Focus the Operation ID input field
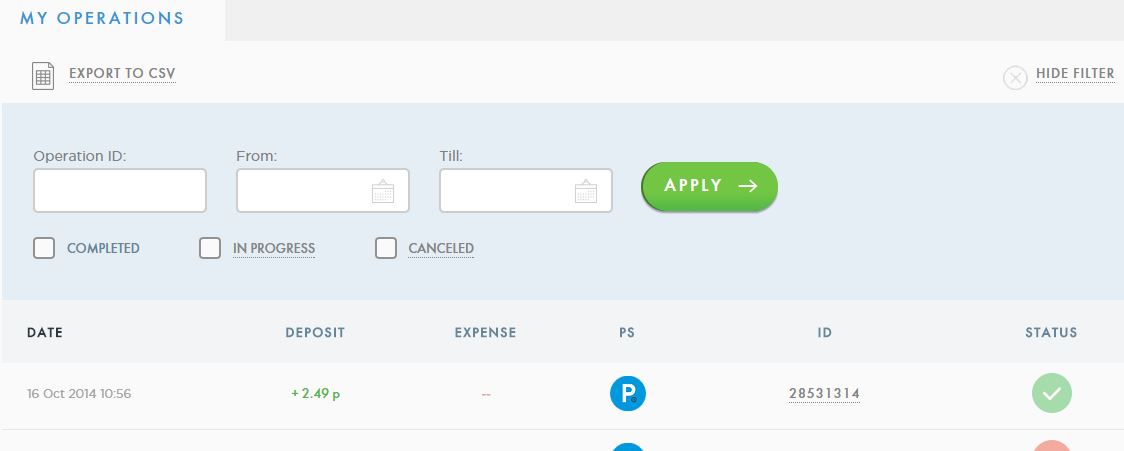Image resolution: width=1124 pixels, height=451 pixels. [120, 191]
